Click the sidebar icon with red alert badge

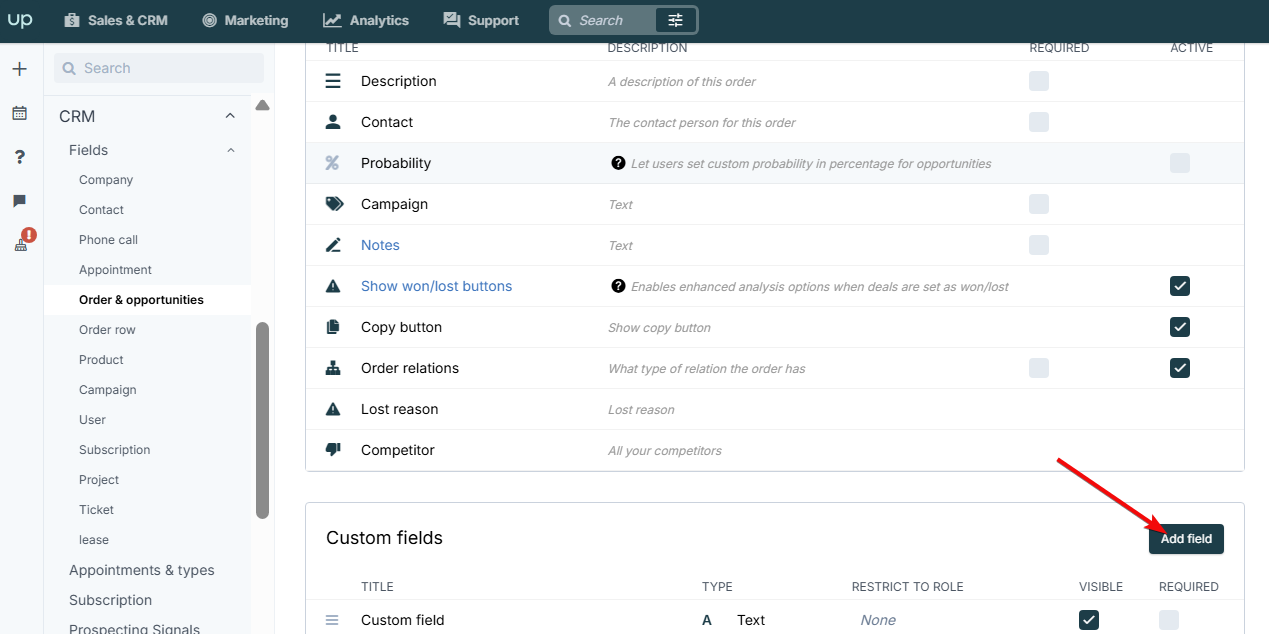point(22,241)
